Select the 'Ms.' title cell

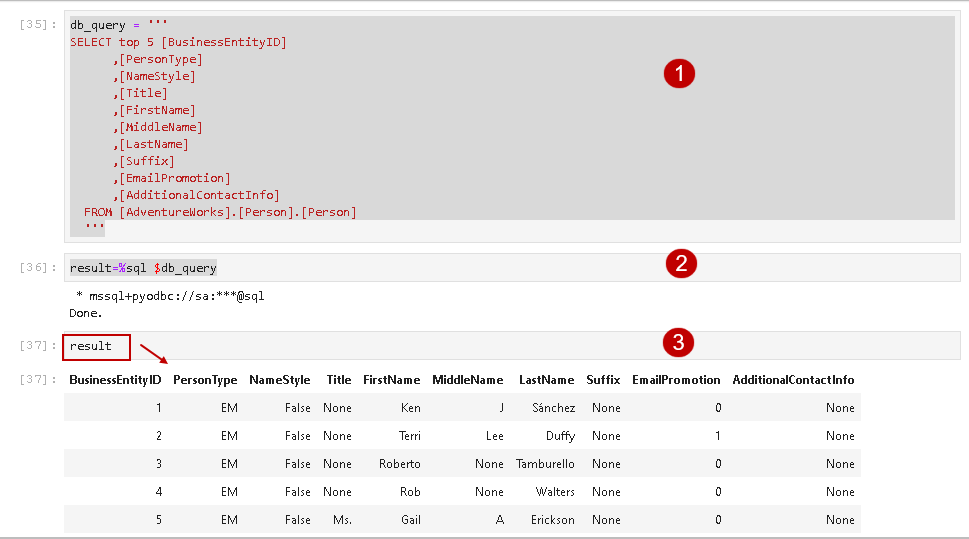coord(342,520)
